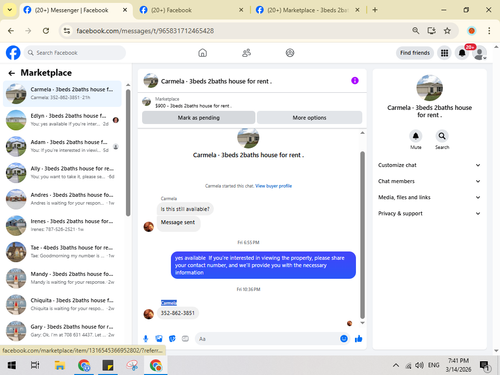Expand Media, files and links section
Image resolution: width=500 pixels, height=375 pixels.
coord(429,197)
